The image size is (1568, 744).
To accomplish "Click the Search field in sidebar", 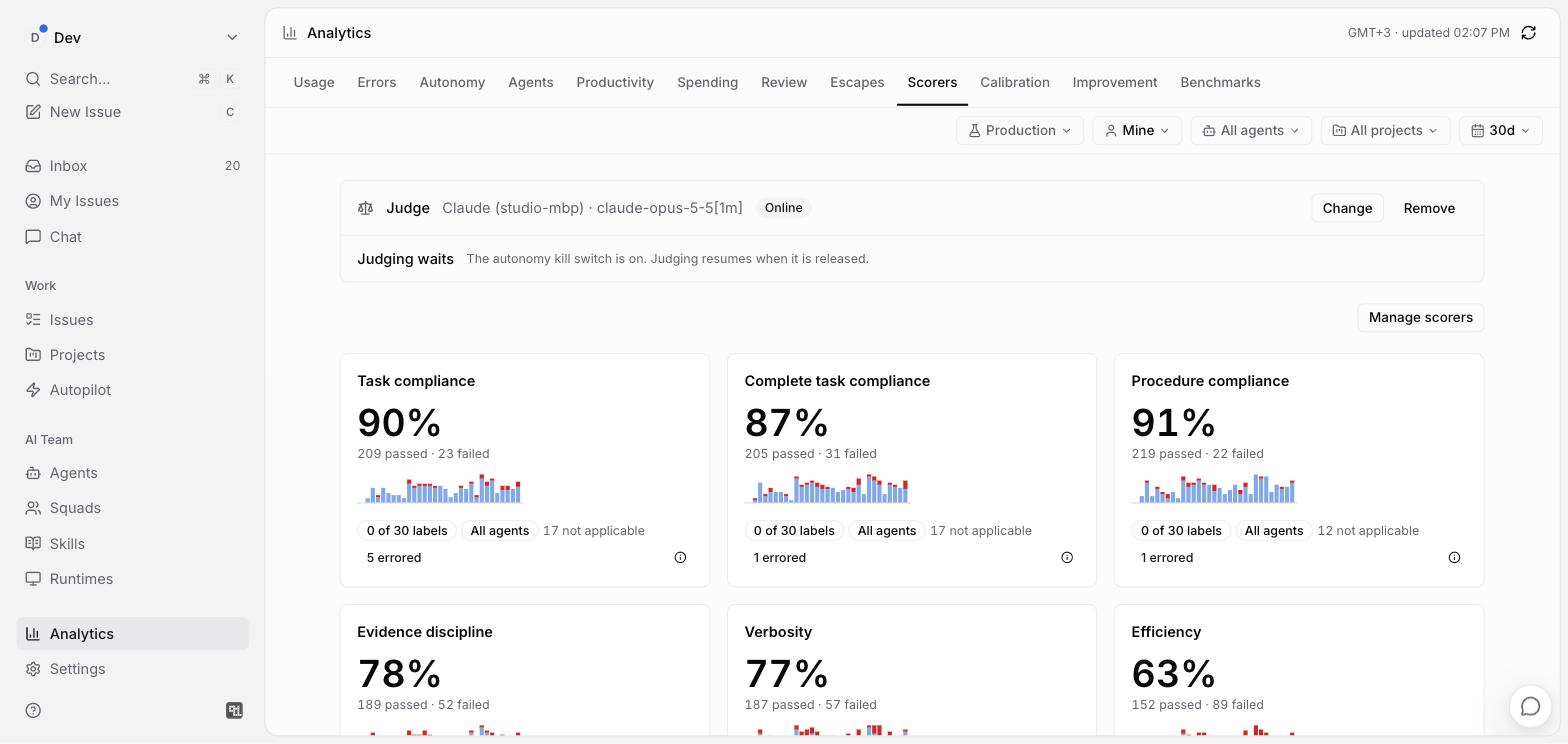I will [133, 79].
